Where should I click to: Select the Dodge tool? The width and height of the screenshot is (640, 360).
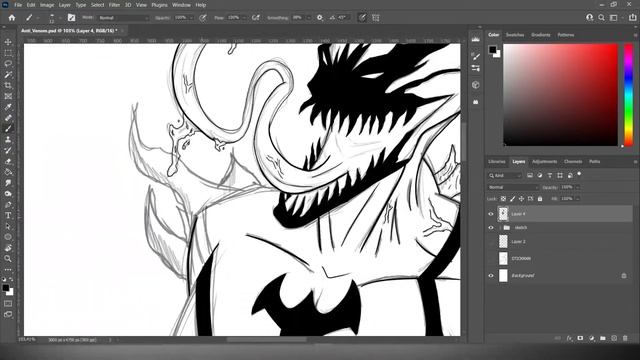(x=8, y=193)
